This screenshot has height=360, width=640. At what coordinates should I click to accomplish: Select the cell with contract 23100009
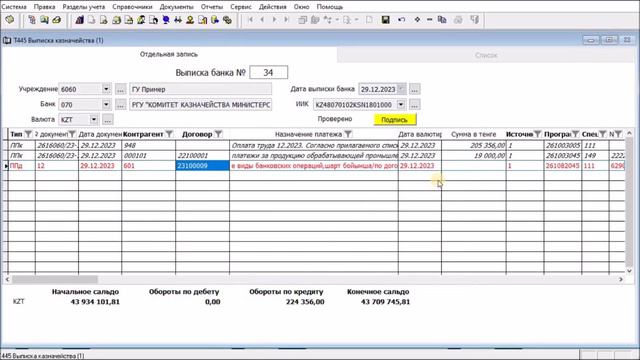click(202, 166)
